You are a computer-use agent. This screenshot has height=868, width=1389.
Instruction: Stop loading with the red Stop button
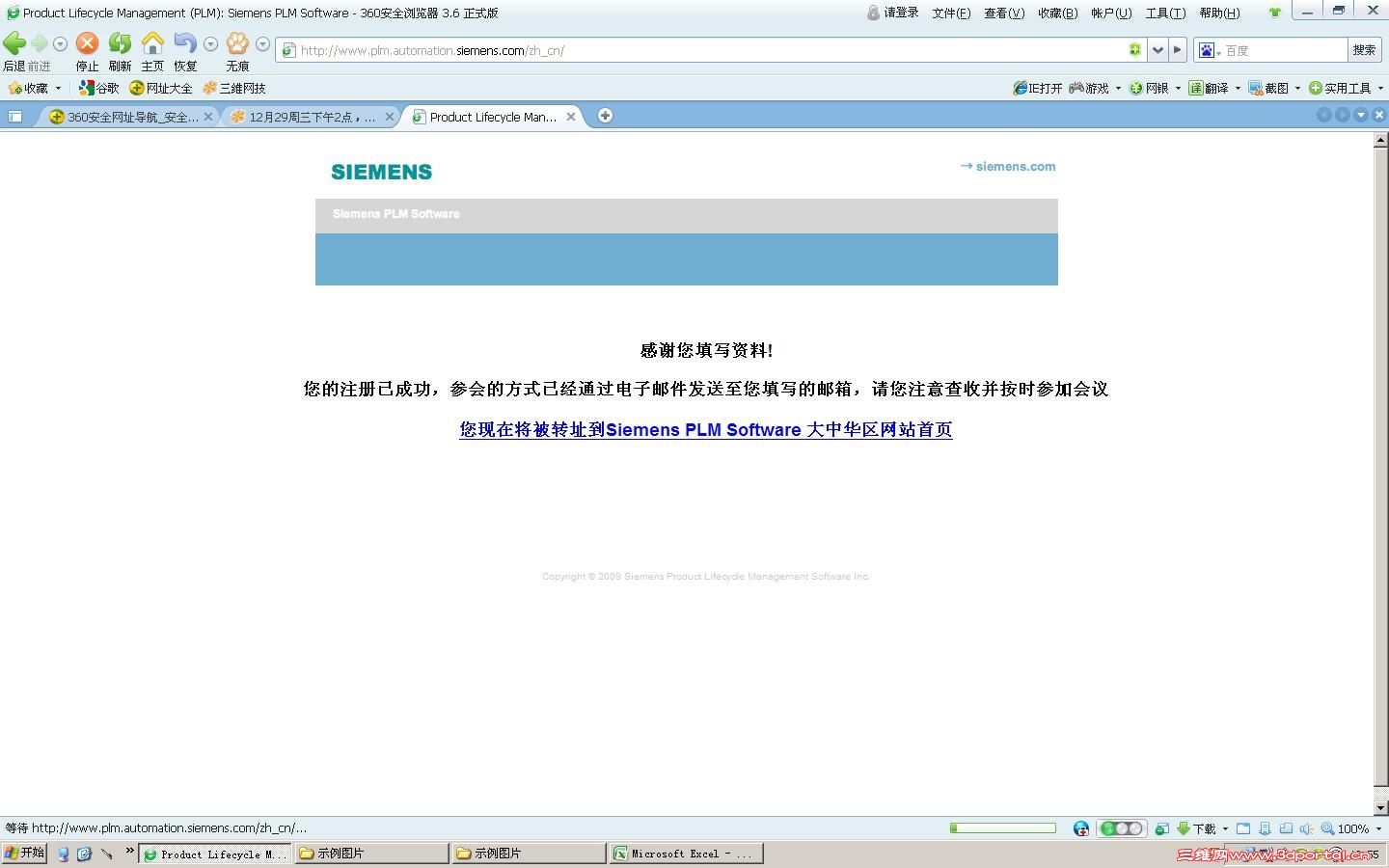[x=87, y=43]
